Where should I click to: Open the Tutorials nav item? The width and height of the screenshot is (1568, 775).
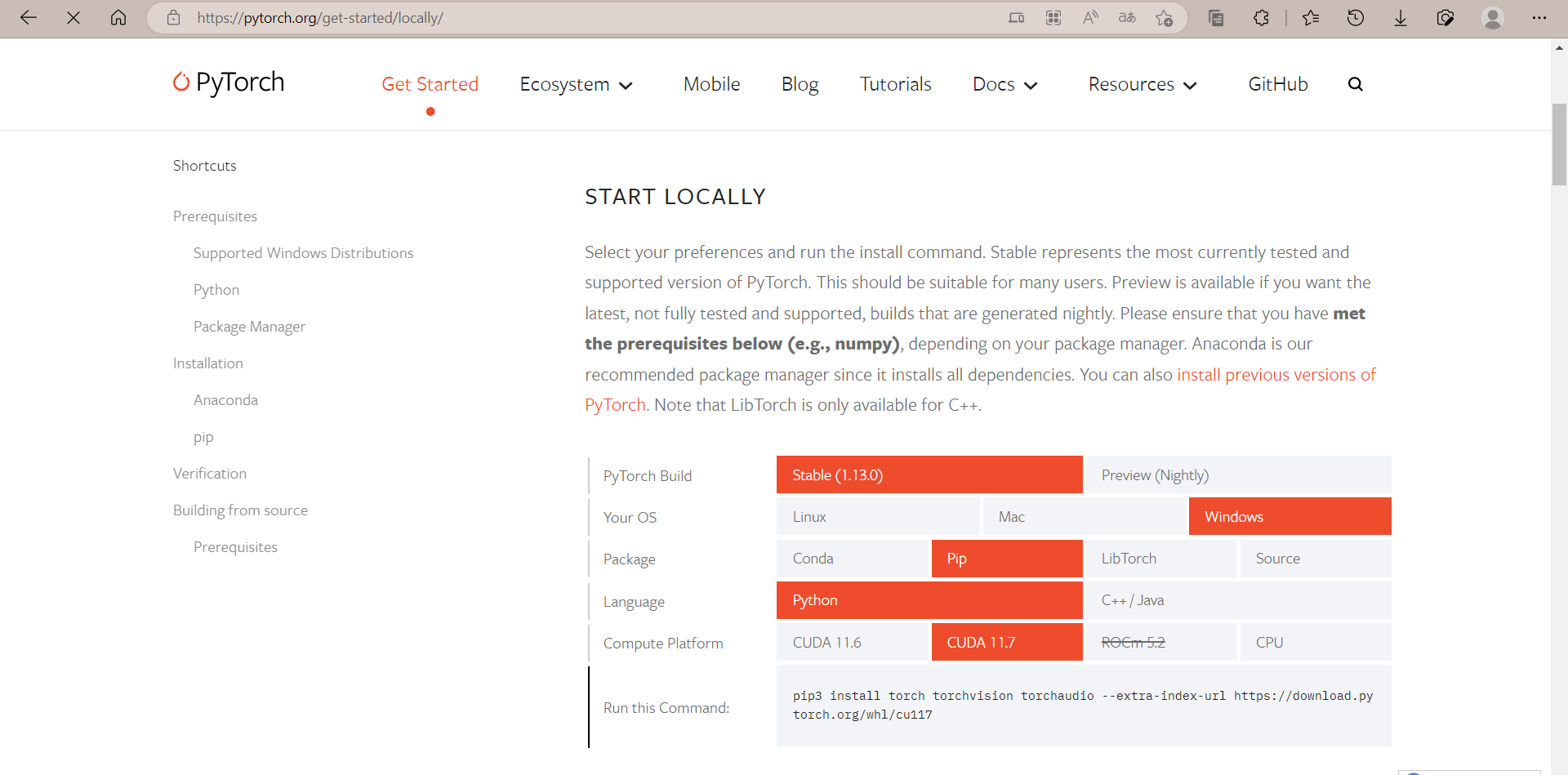(x=896, y=84)
